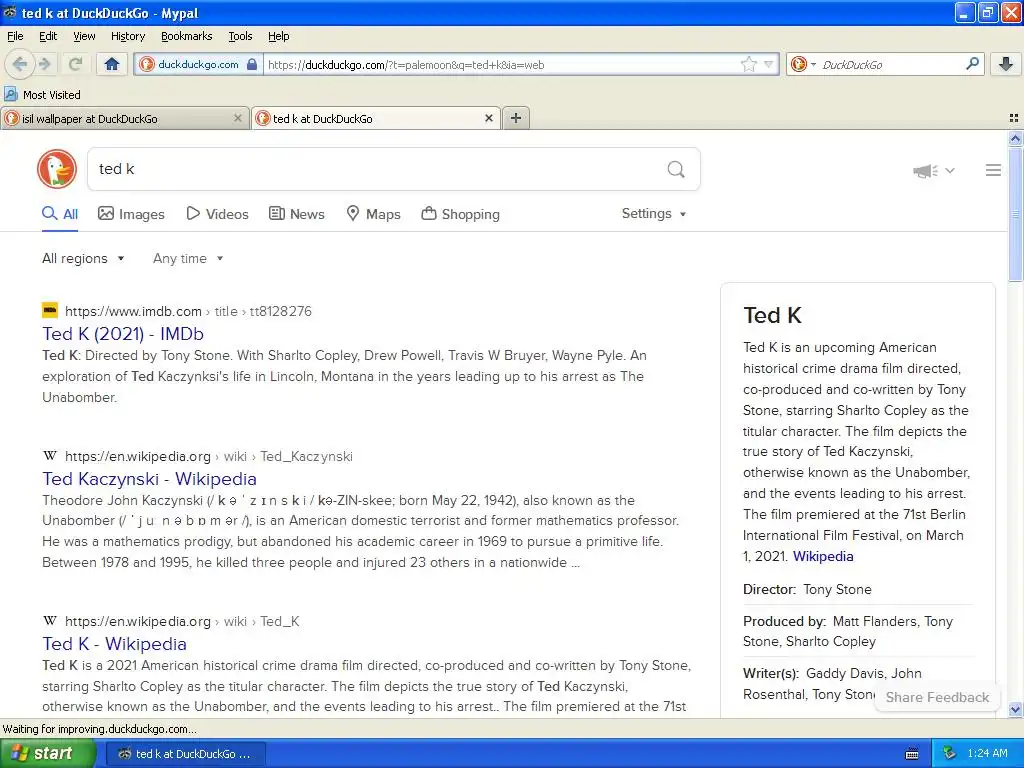1024x768 pixels.
Task: Open the hamburger side menu
Action: click(993, 170)
